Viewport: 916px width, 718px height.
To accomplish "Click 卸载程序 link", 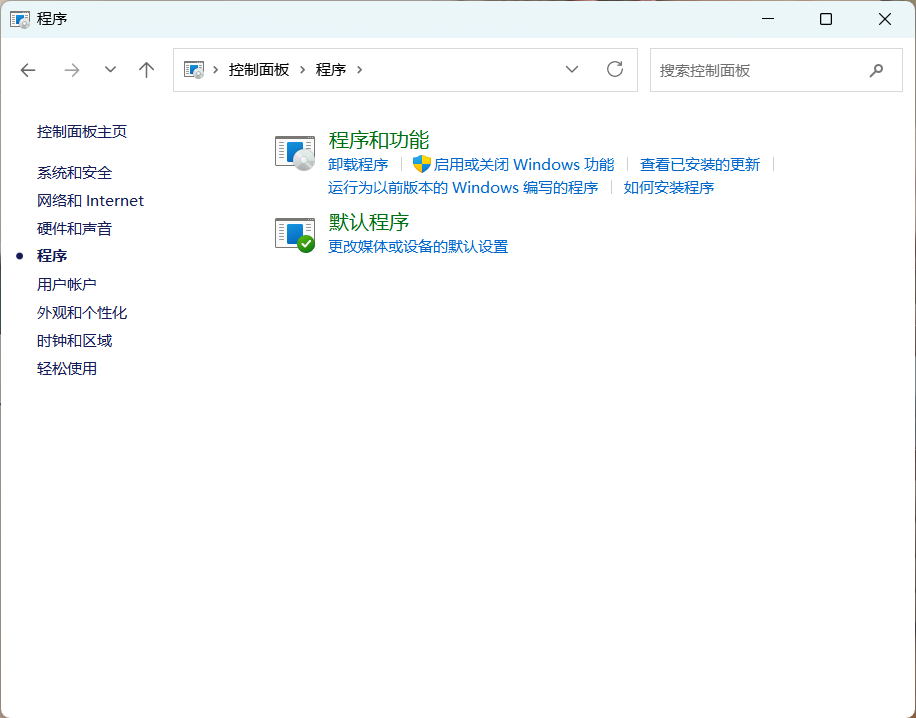I will (358, 165).
